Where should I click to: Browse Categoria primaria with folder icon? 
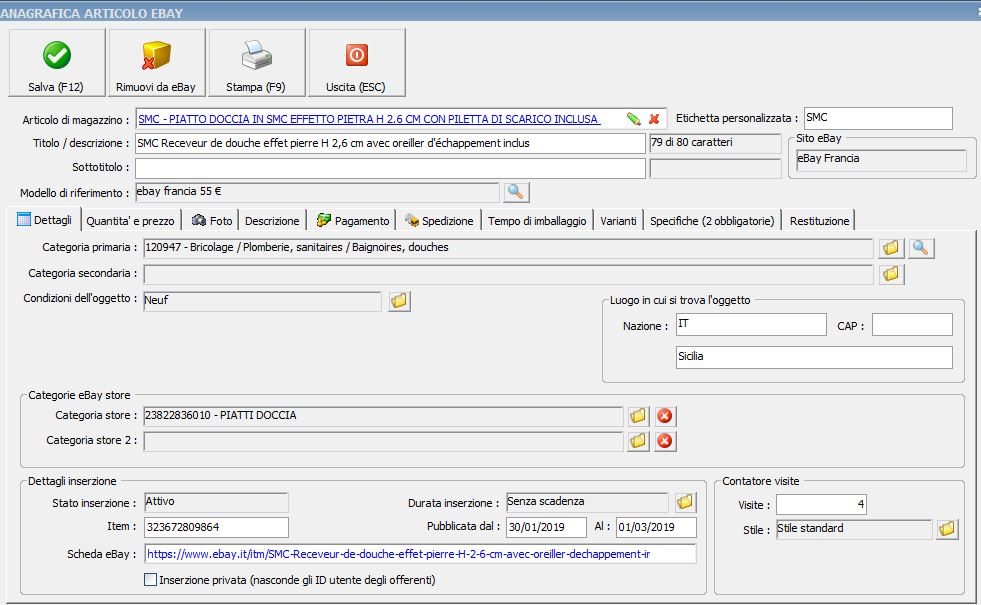click(891, 248)
